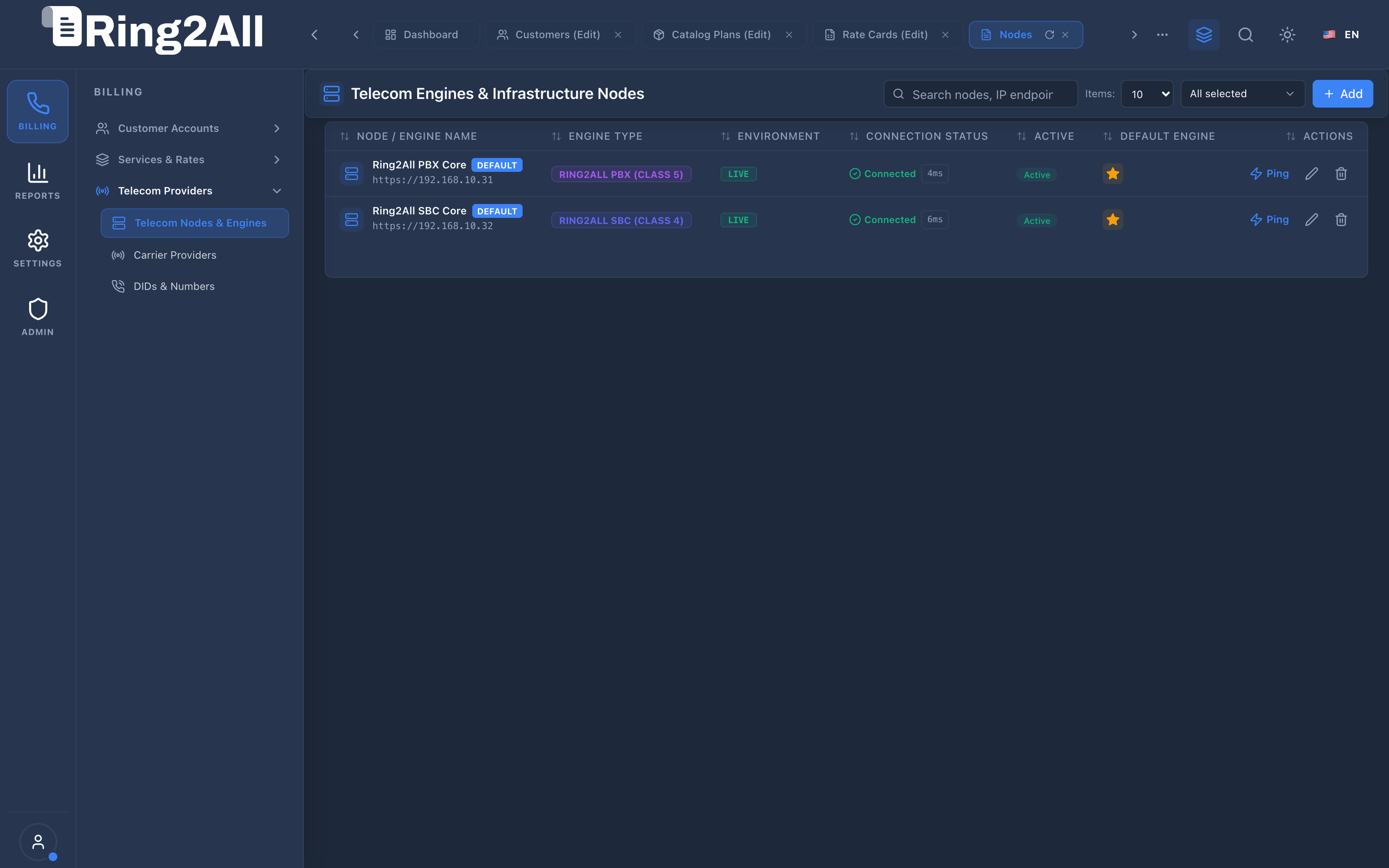Toggle Active status for SBC Core
Viewport: 1389px width, 868px height.
pyautogui.click(x=1037, y=220)
